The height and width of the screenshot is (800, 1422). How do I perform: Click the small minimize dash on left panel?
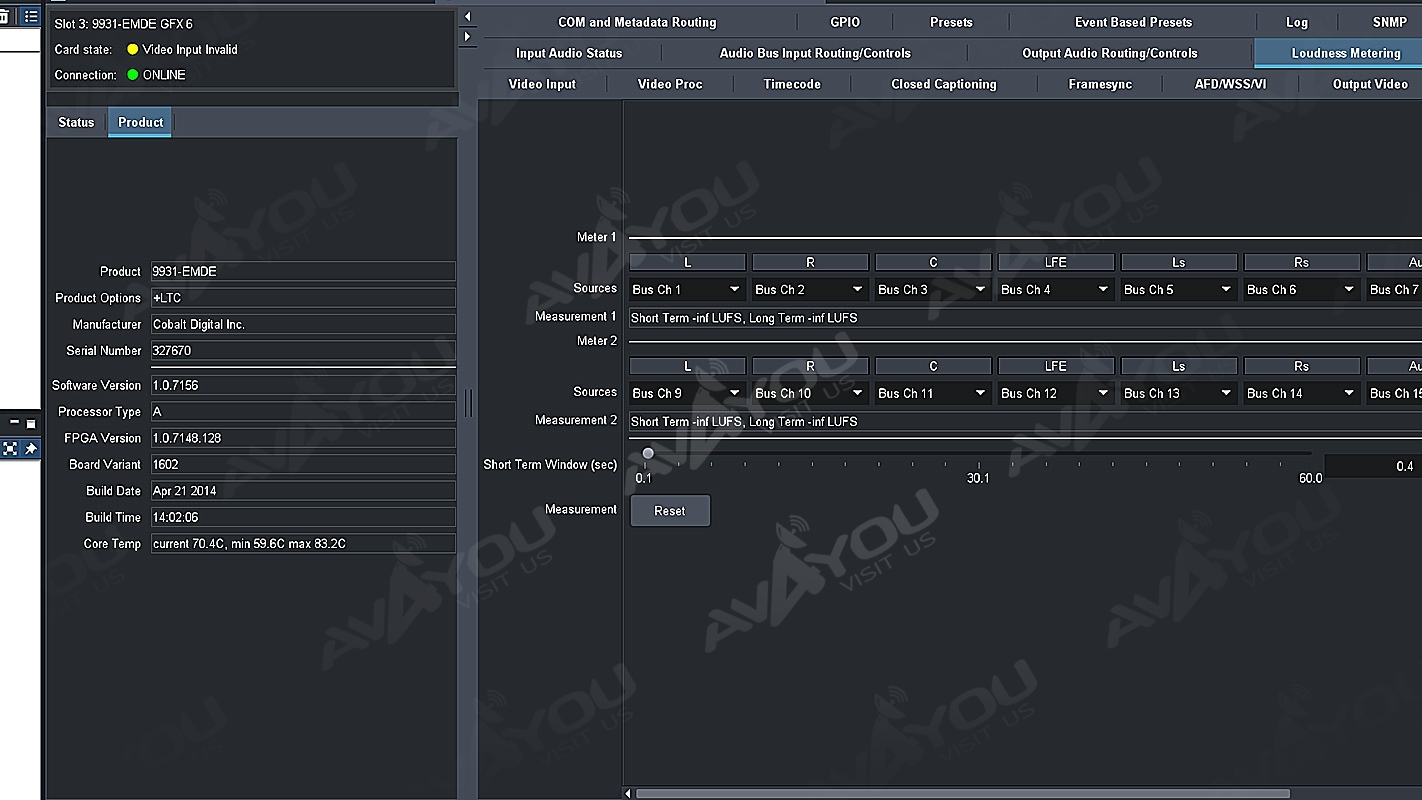click(14, 422)
